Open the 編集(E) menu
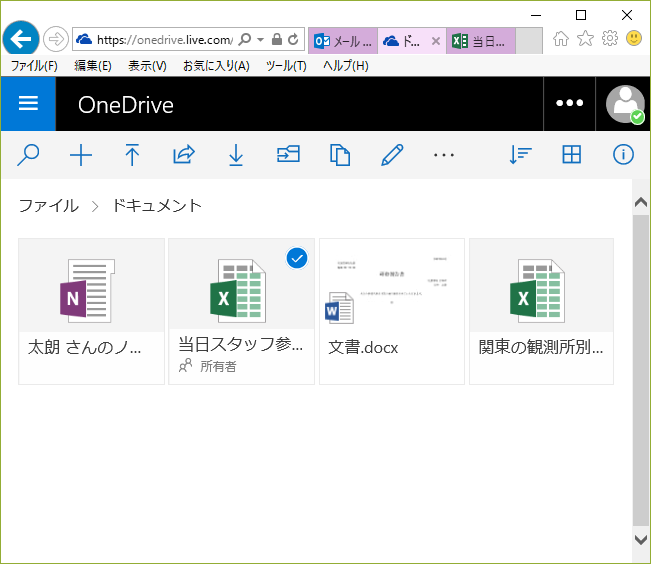This screenshot has height=564, width=651. 93,66
